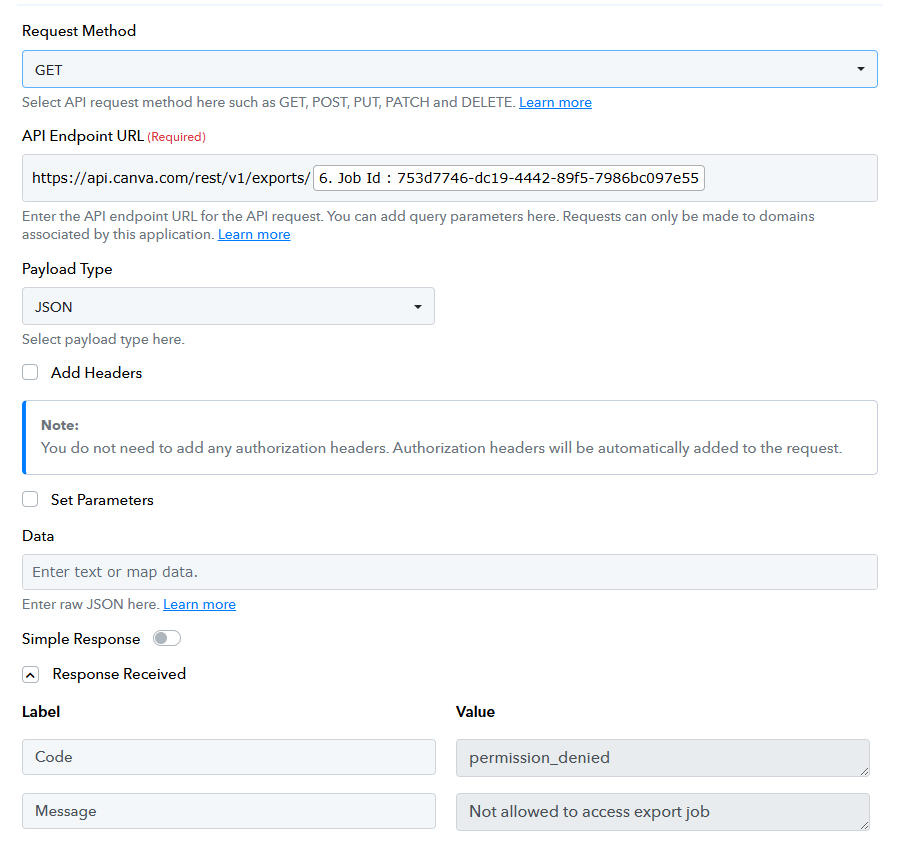Click the Message label field
Image resolution: width=903 pixels, height=853 pixels.
pyautogui.click(x=229, y=811)
